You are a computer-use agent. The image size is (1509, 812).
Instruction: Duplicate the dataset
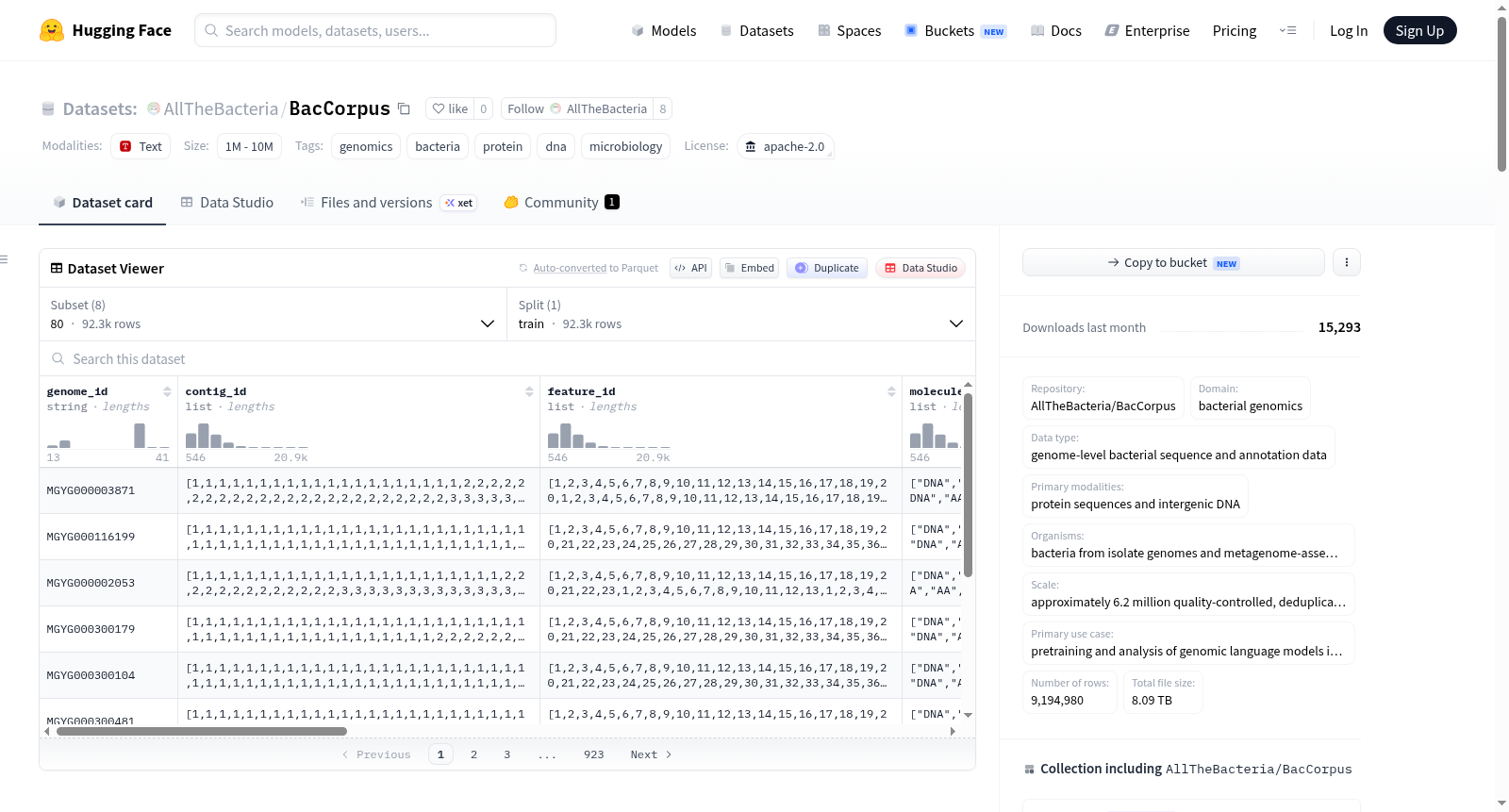827,268
